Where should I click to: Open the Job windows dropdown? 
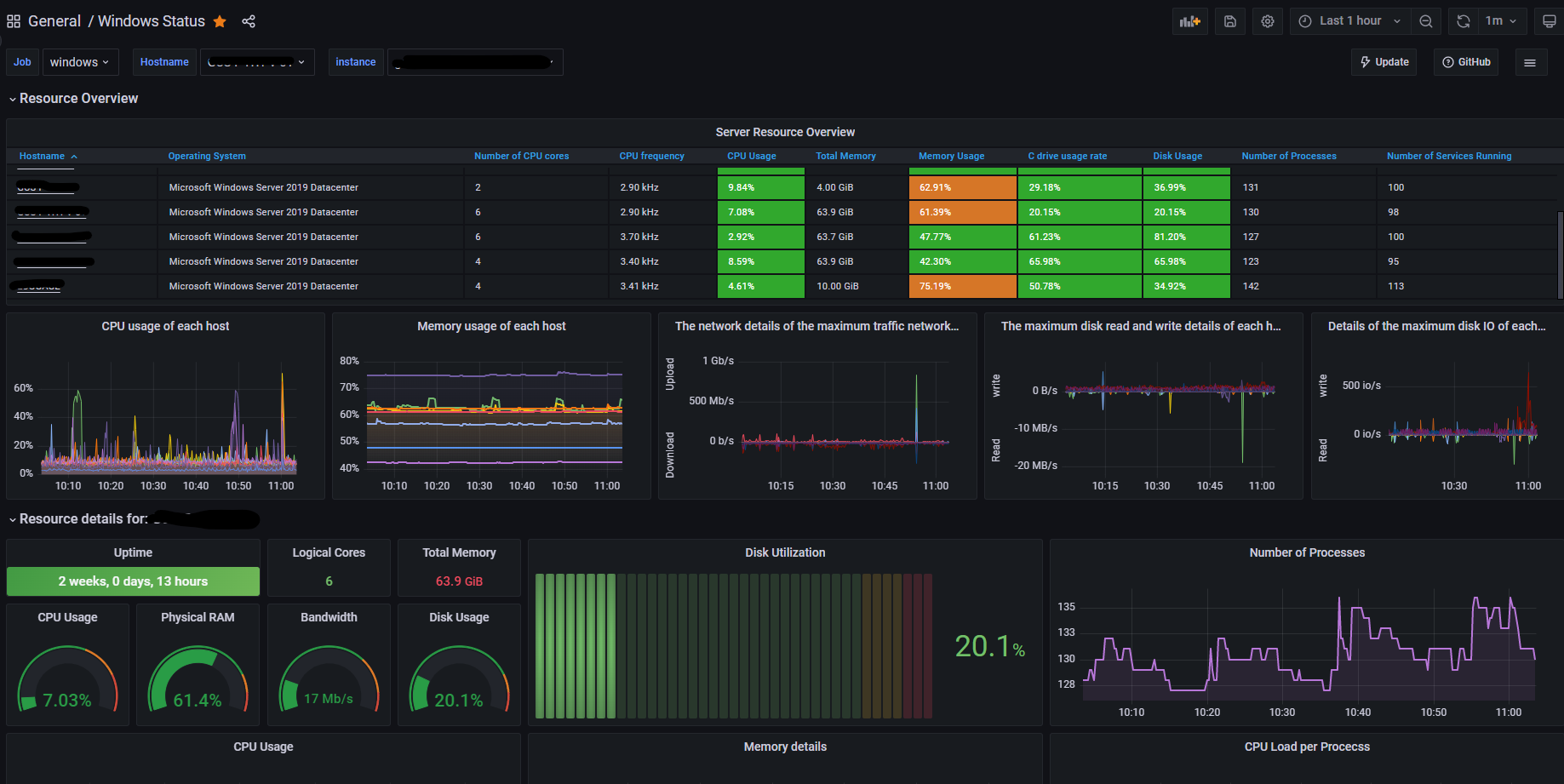[79, 62]
